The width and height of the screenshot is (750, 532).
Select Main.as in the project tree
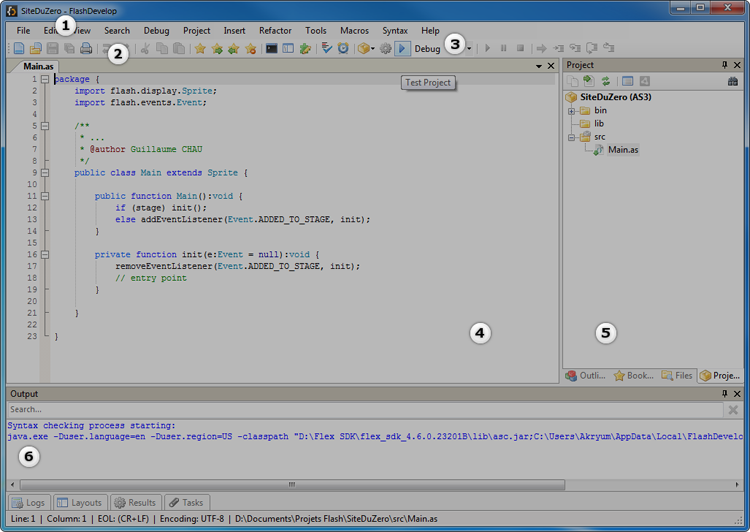[x=622, y=150]
